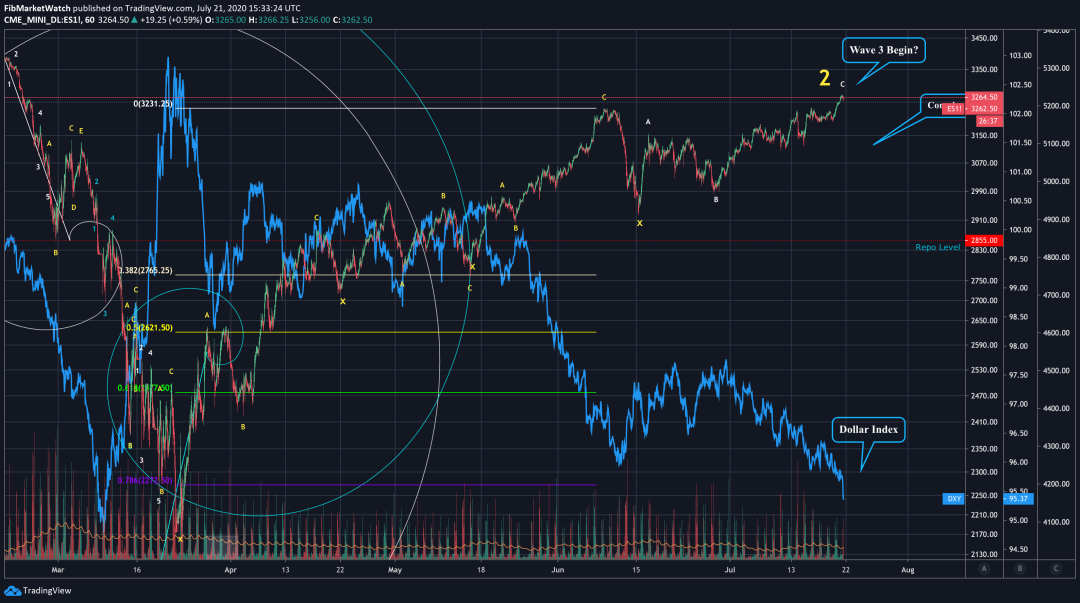
Task: Open the 'Wave 3 Begin?' callout
Action: [x=886, y=50]
